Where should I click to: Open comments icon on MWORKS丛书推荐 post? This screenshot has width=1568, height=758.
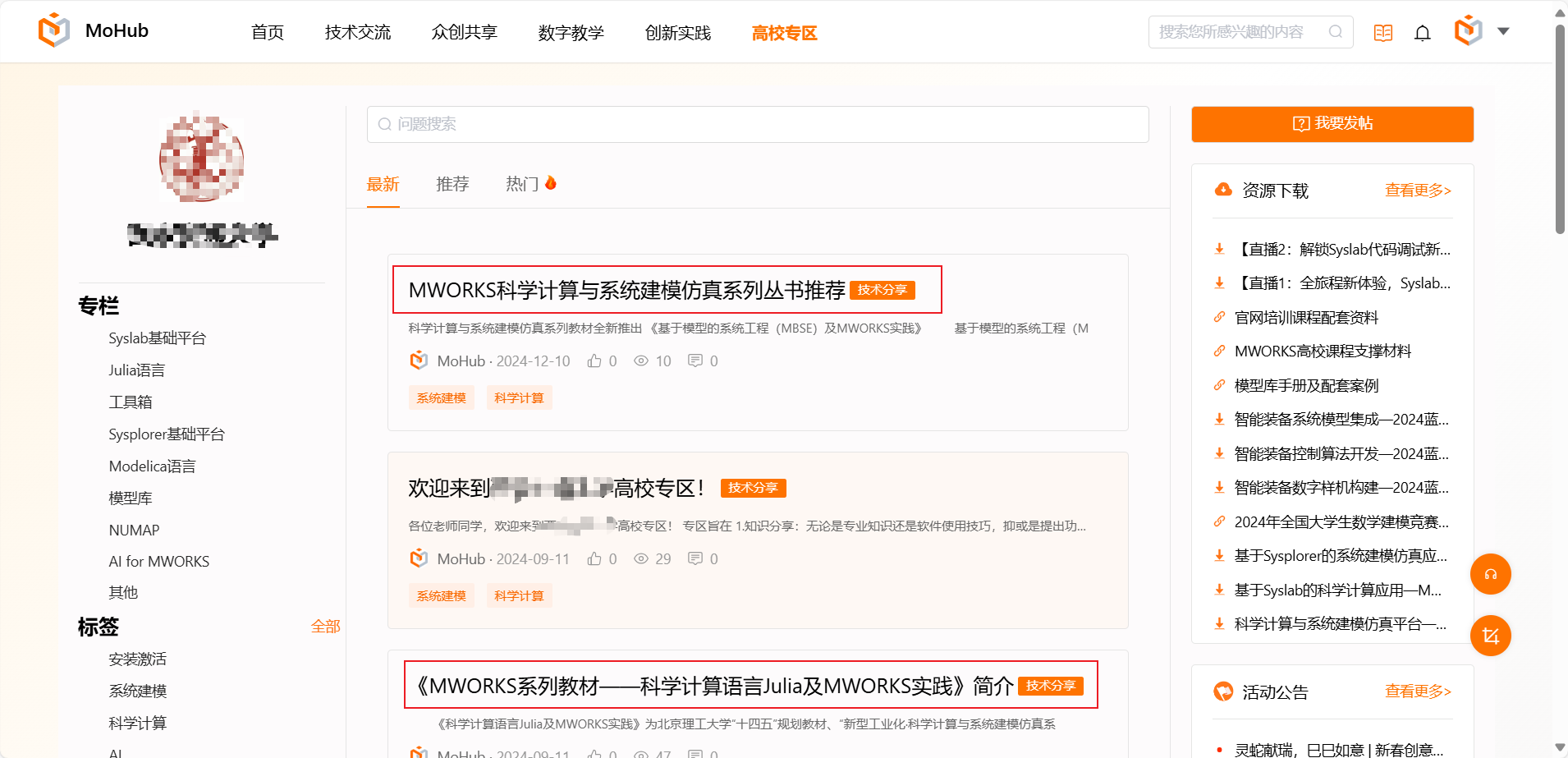(695, 361)
